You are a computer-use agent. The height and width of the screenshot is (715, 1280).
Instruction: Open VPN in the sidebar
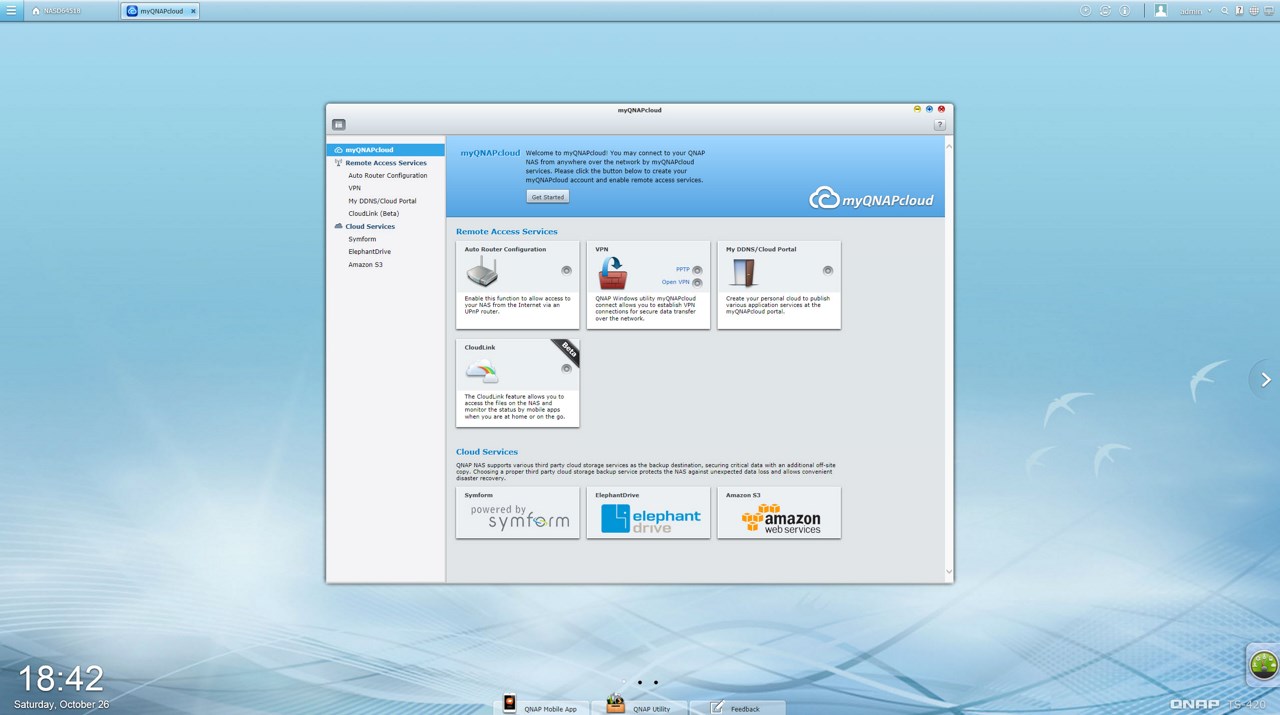coord(355,188)
